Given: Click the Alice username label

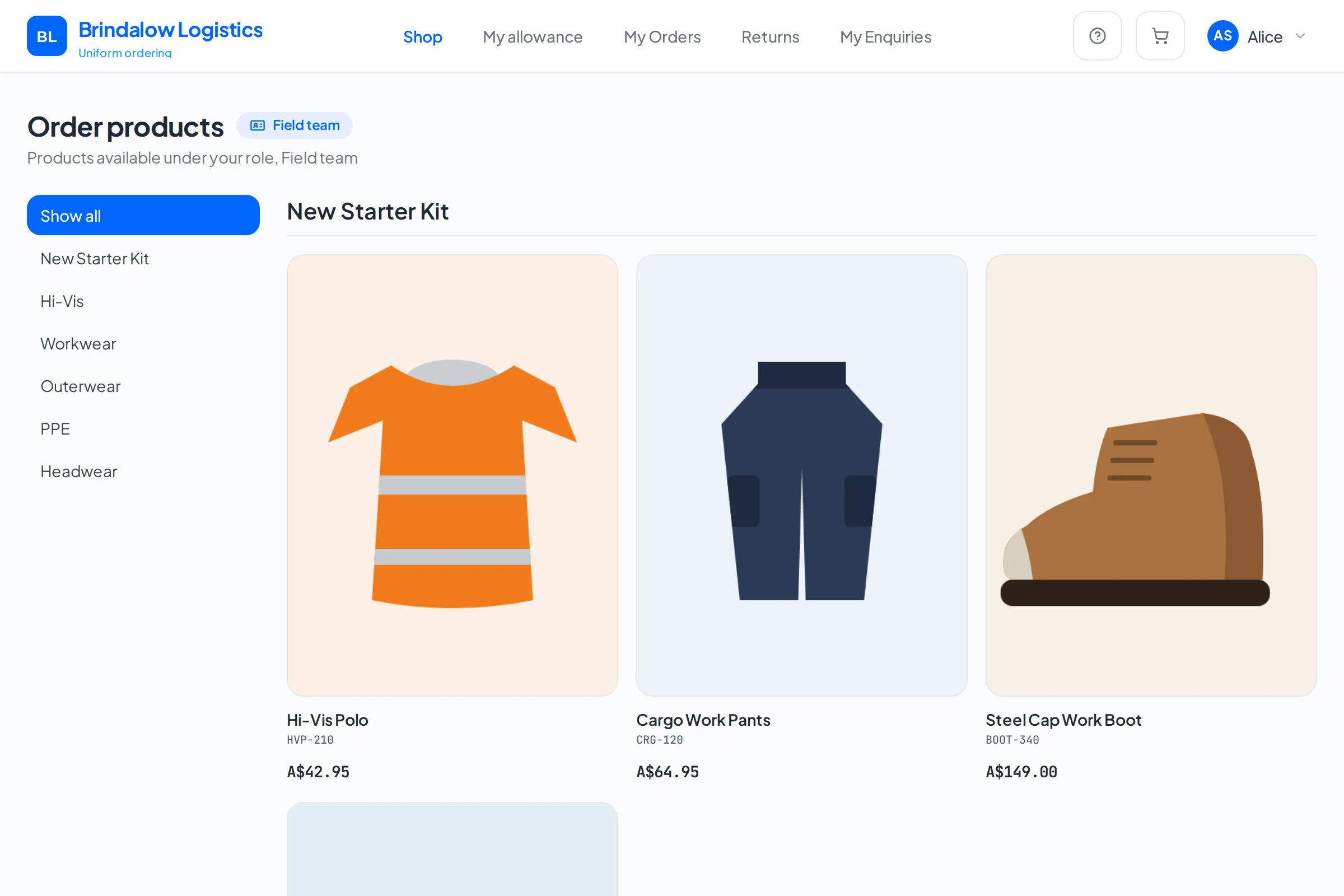Looking at the screenshot, I should 1264,36.
